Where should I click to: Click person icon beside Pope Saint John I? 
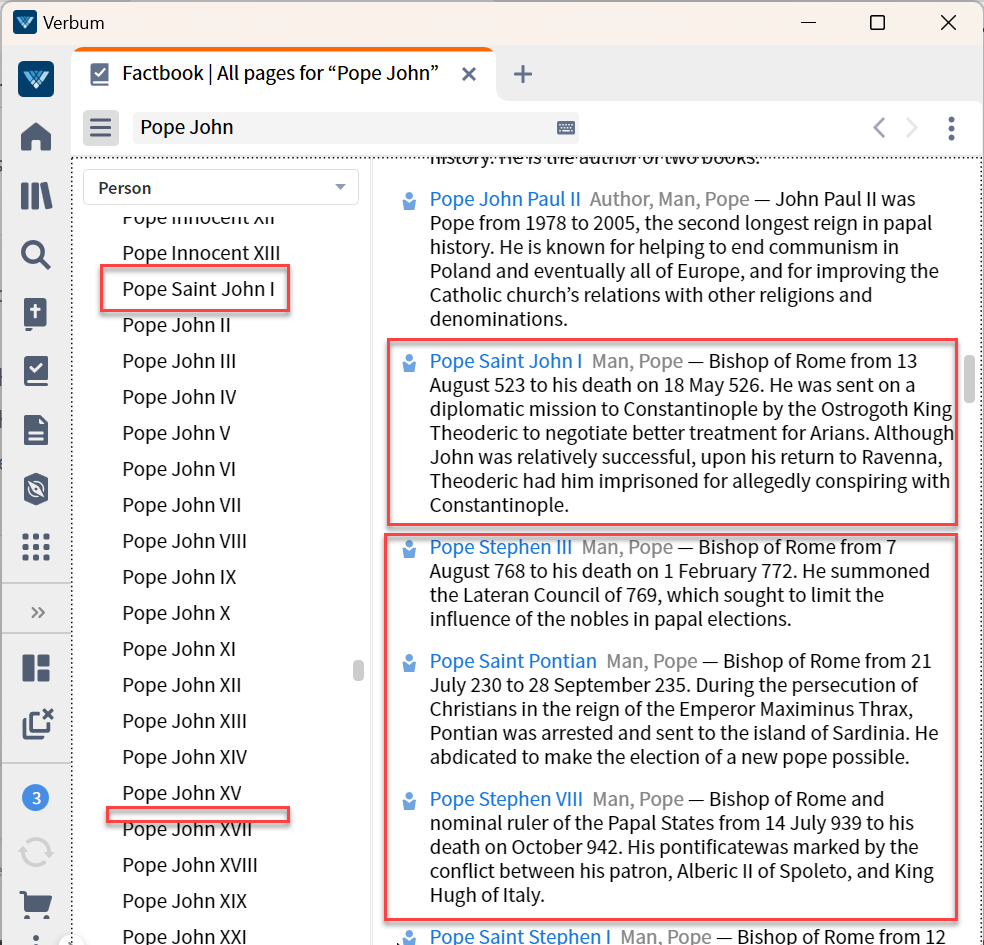(x=409, y=363)
